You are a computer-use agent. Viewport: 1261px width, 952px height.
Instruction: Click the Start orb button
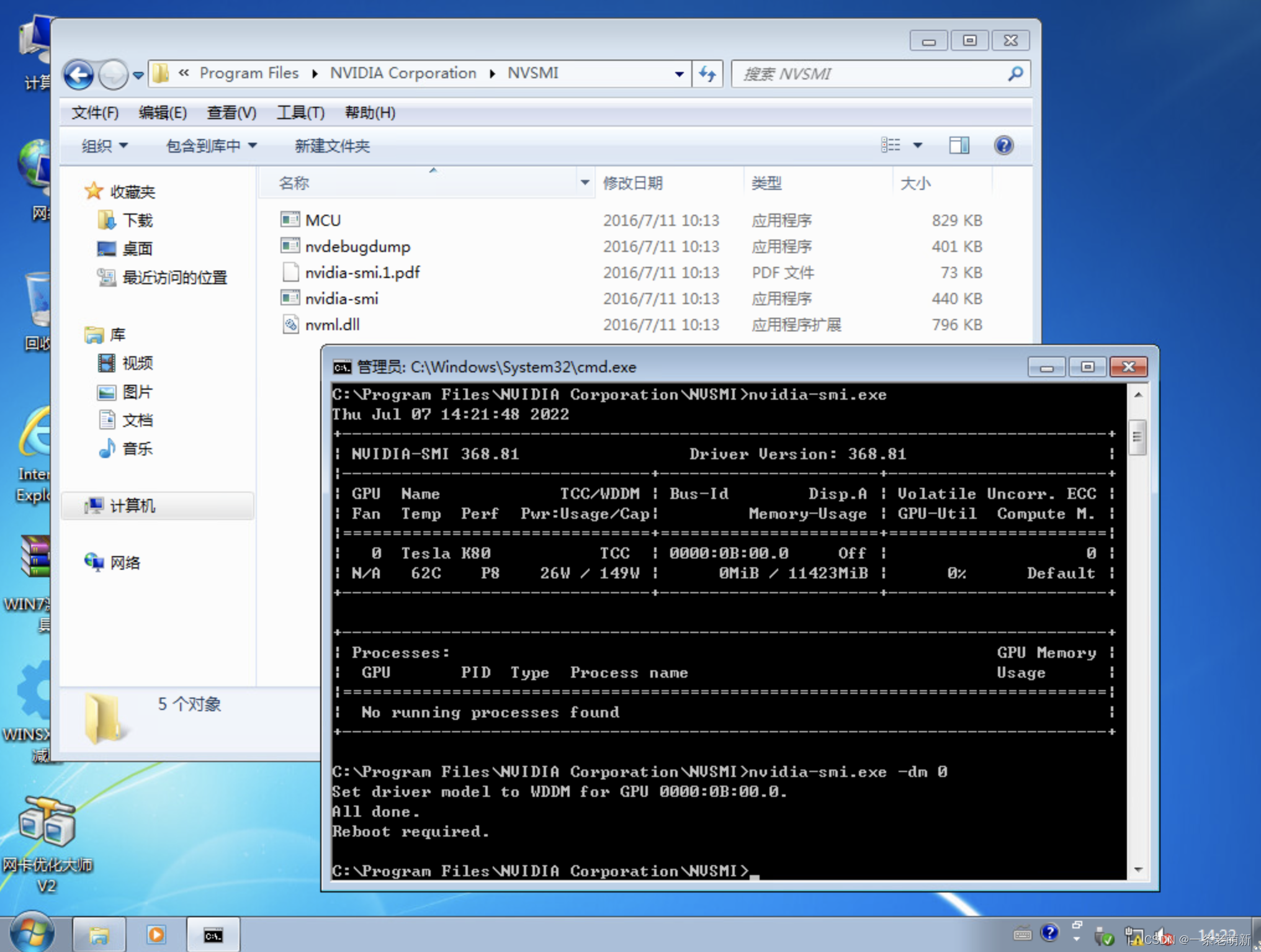tap(31, 933)
